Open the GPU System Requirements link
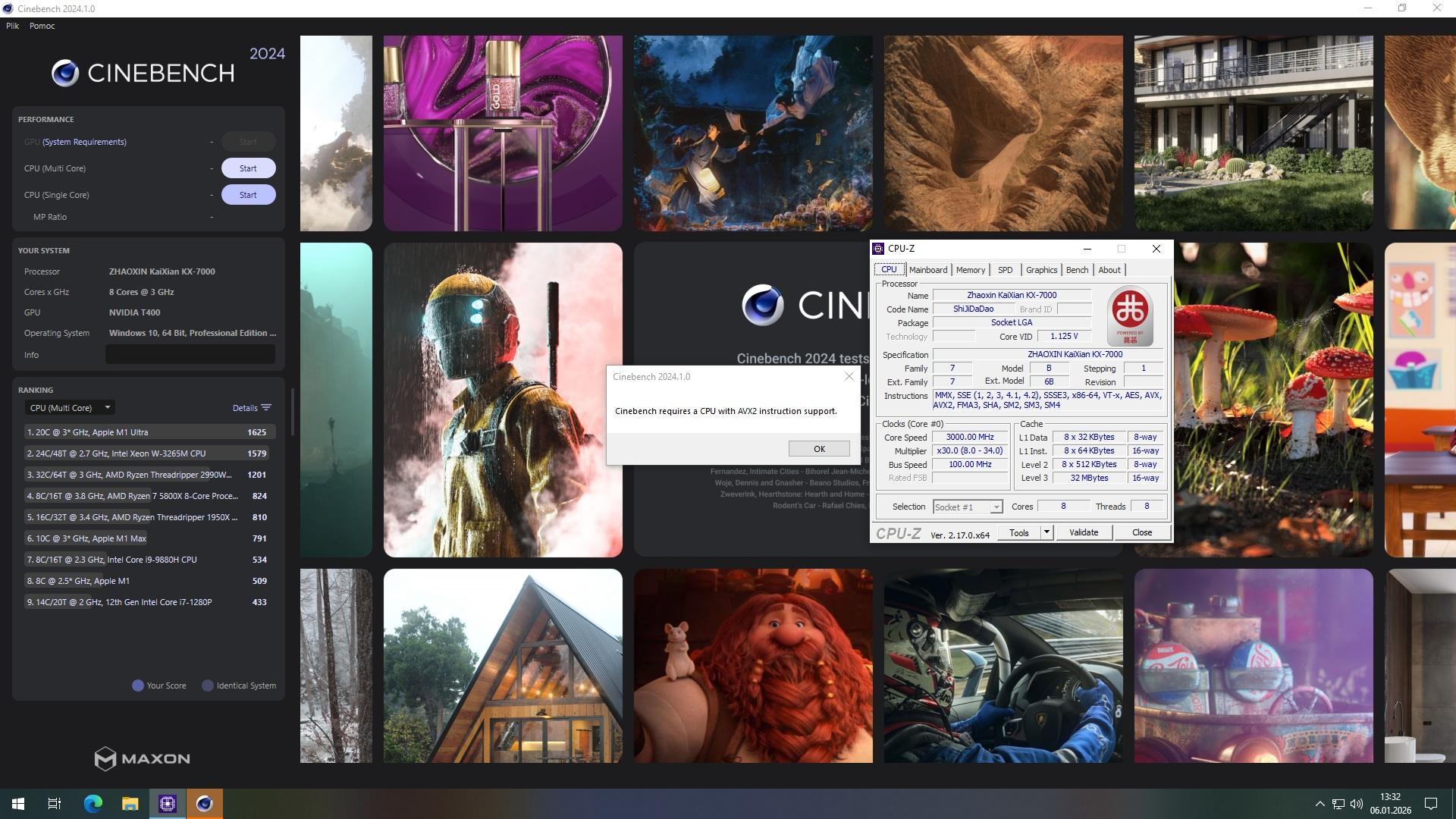This screenshot has height=819, width=1456. 84,142
